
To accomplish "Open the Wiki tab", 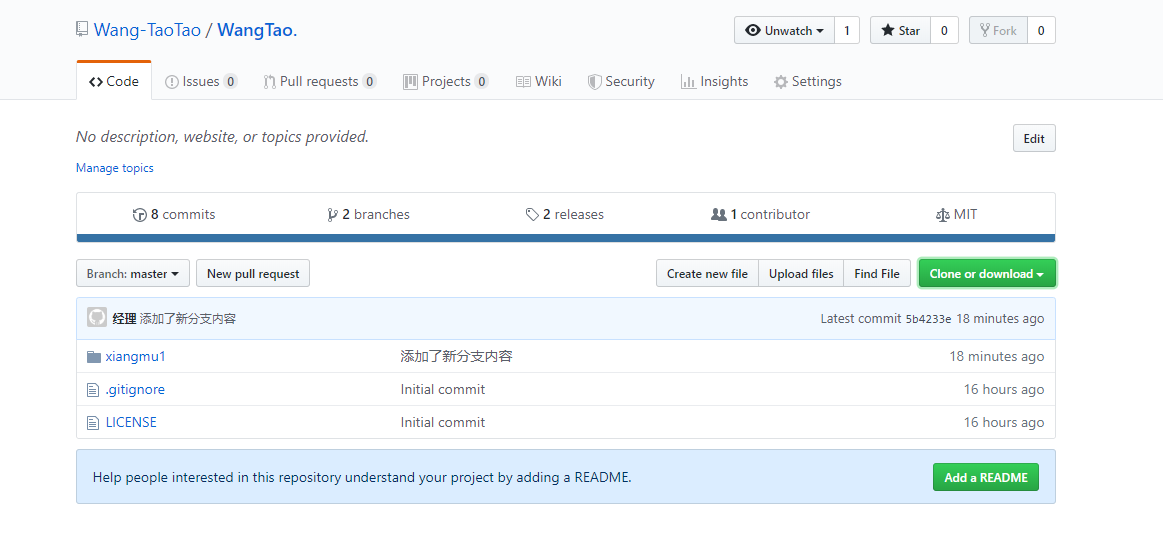I will pyautogui.click(x=539, y=82).
